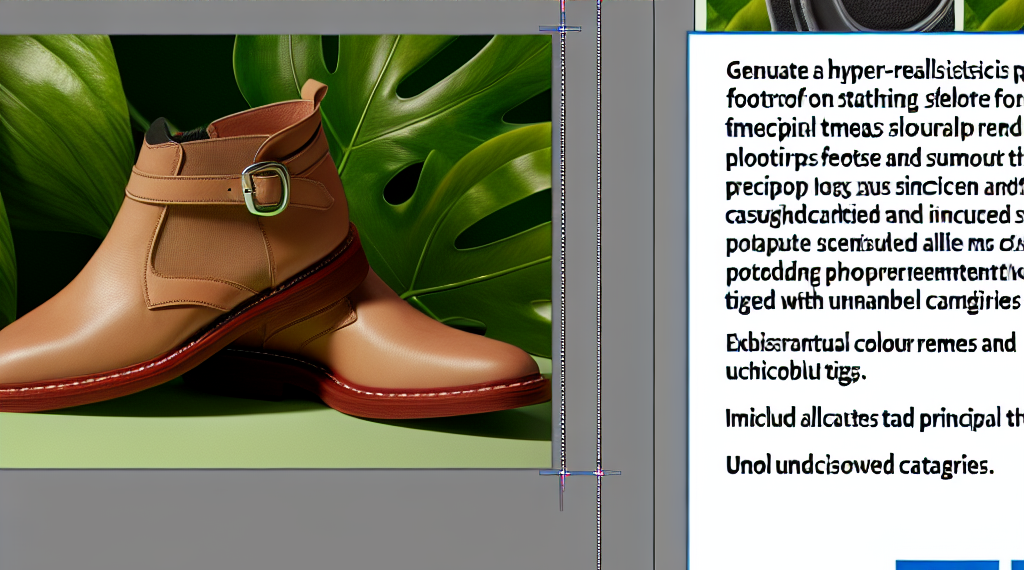The image size is (1024, 570).
Task: Open the black object thumbnail above the text panel
Action: pos(862,15)
